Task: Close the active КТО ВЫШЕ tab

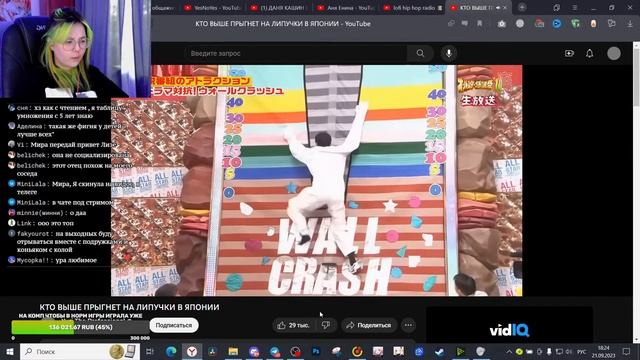Action: (x=505, y=8)
